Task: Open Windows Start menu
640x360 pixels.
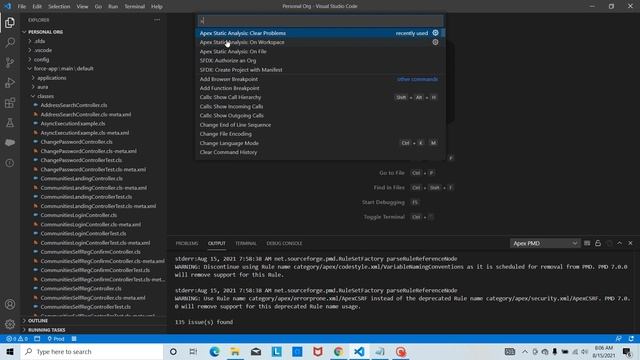Action: coord(10,351)
